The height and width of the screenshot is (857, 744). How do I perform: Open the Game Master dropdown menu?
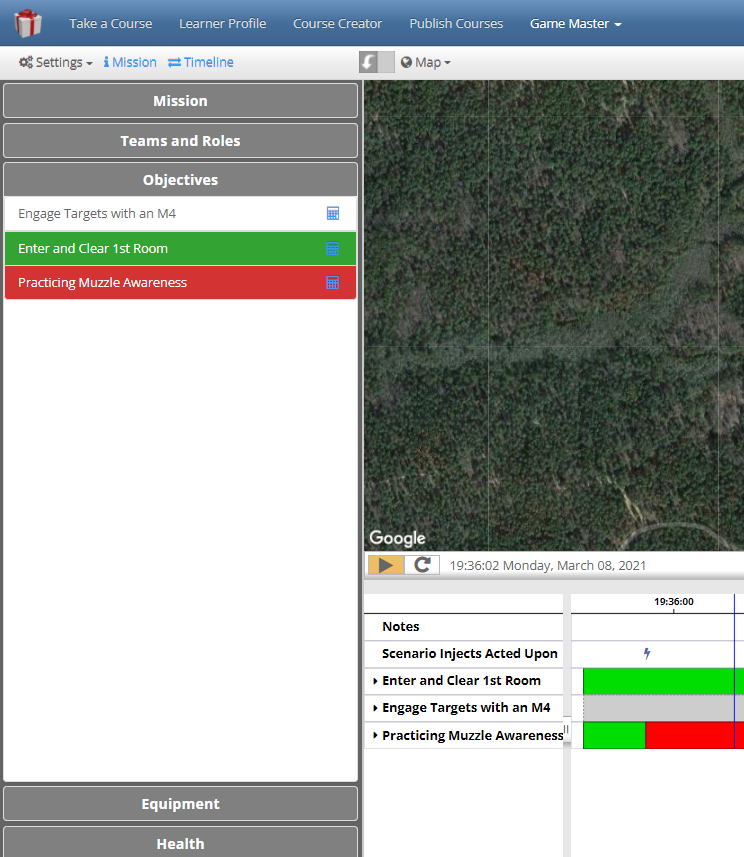[575, 24]
